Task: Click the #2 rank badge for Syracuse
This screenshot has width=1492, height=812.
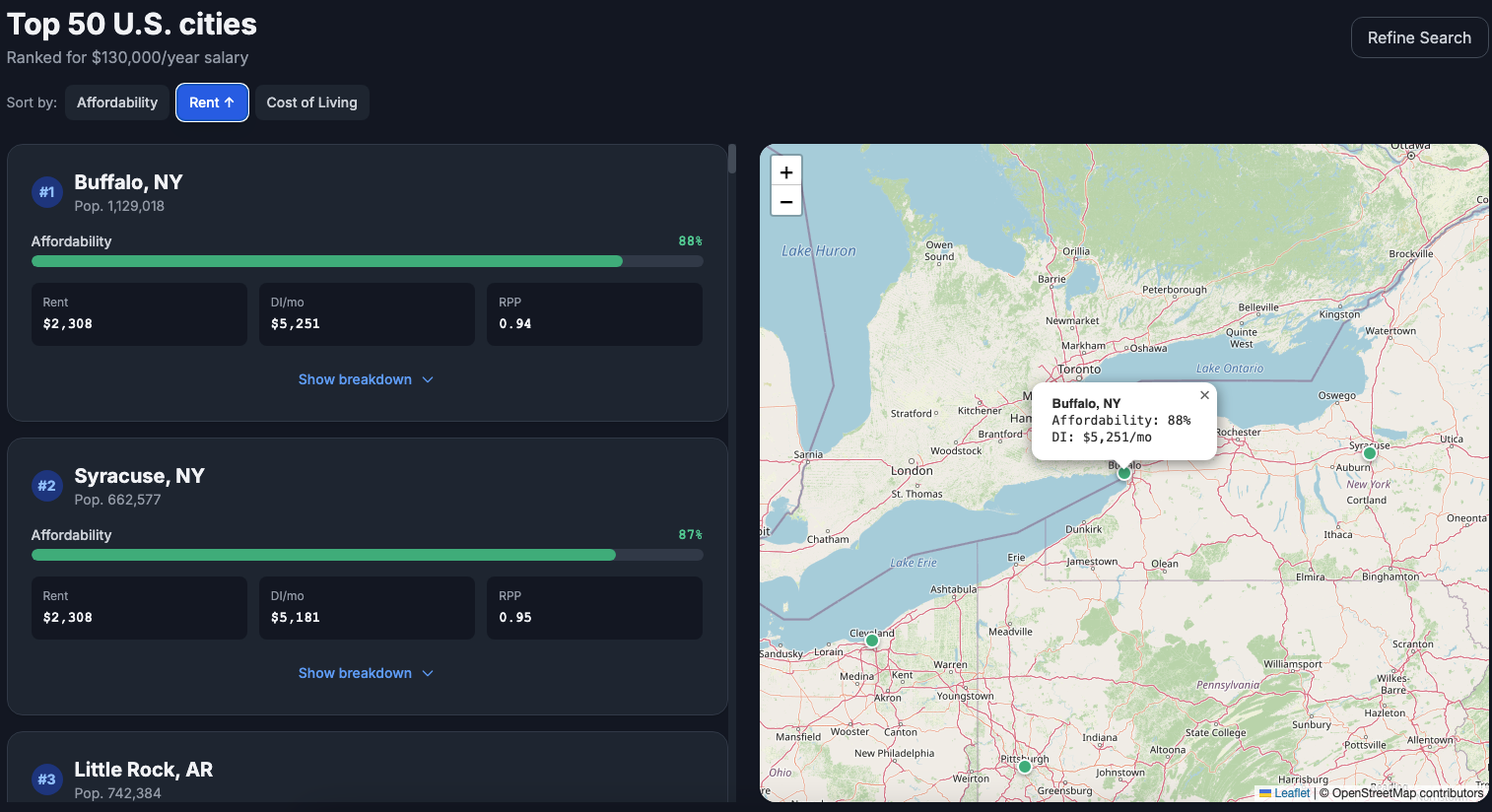Action: (x=46, y=486)
